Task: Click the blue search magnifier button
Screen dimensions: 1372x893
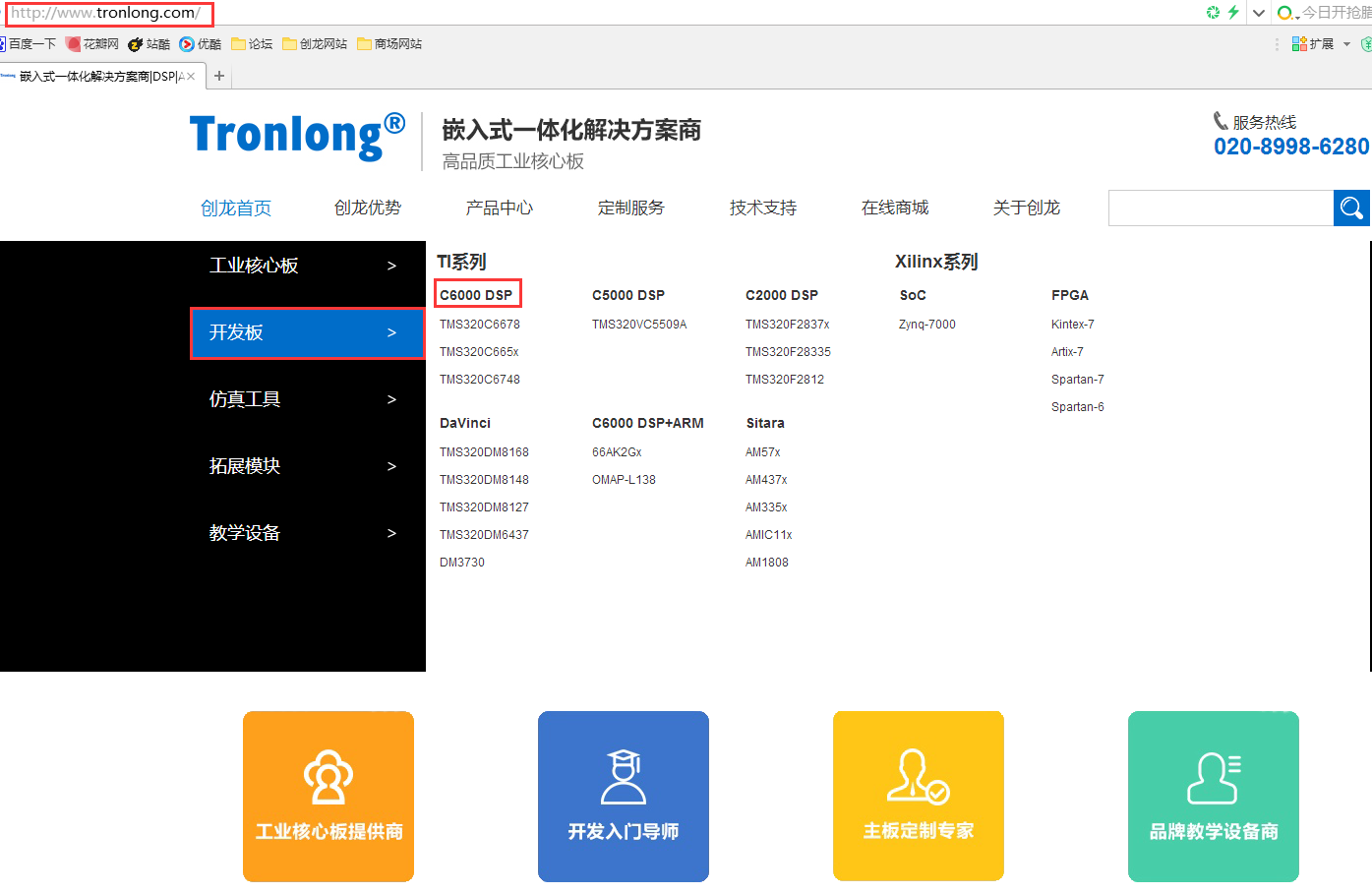Action: pyautogui.click(x=1351, y=208)
